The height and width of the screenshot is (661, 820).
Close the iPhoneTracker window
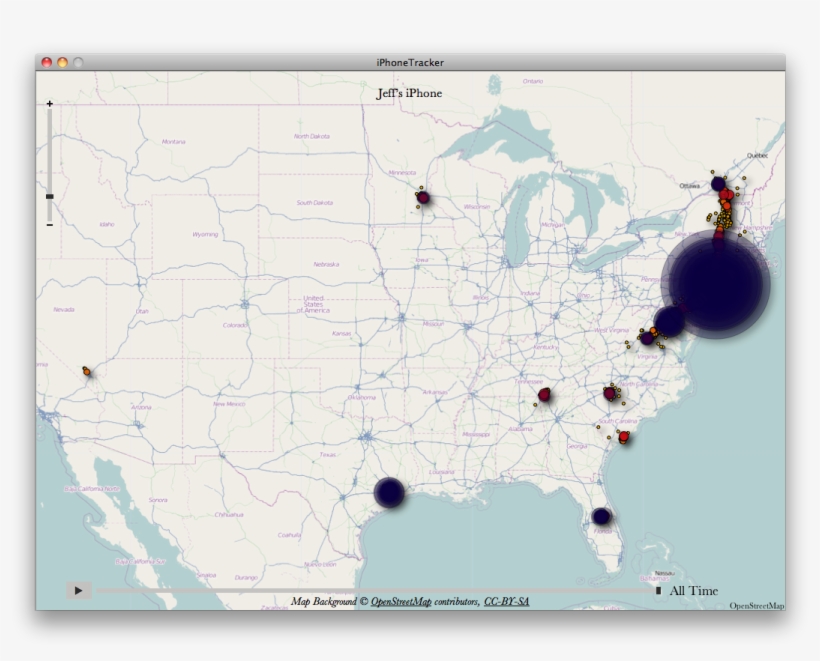[46, 62]
